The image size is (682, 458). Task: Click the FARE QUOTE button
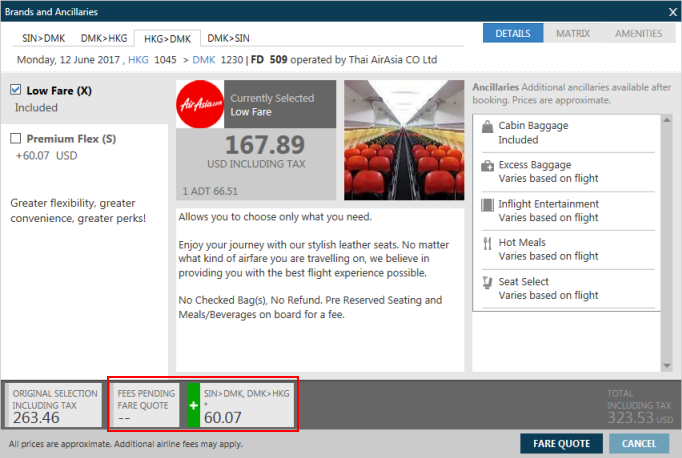tap(559, 443)
